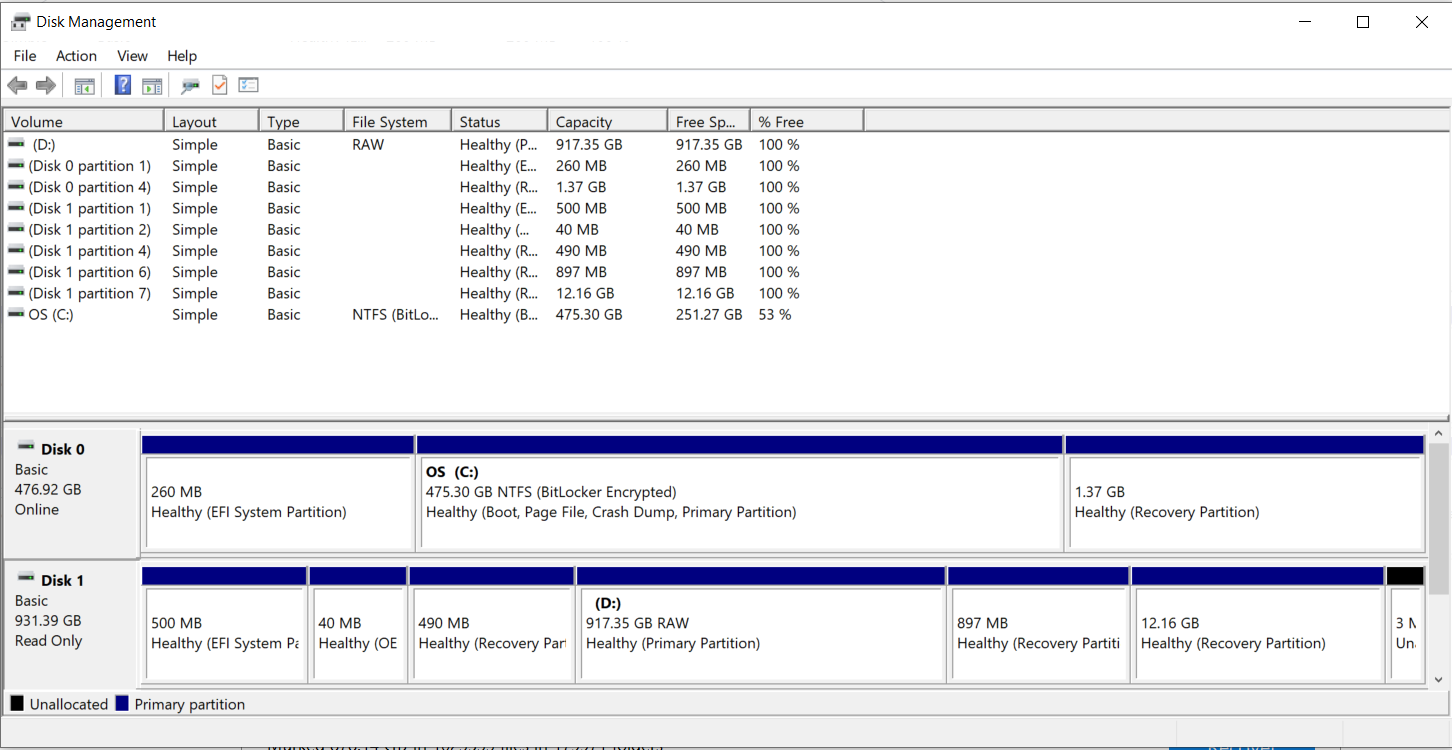Click the blue Primary partition legend swatch
Image resolution: width=1452 pixels, height=750 pixels.
pos(122,704)
